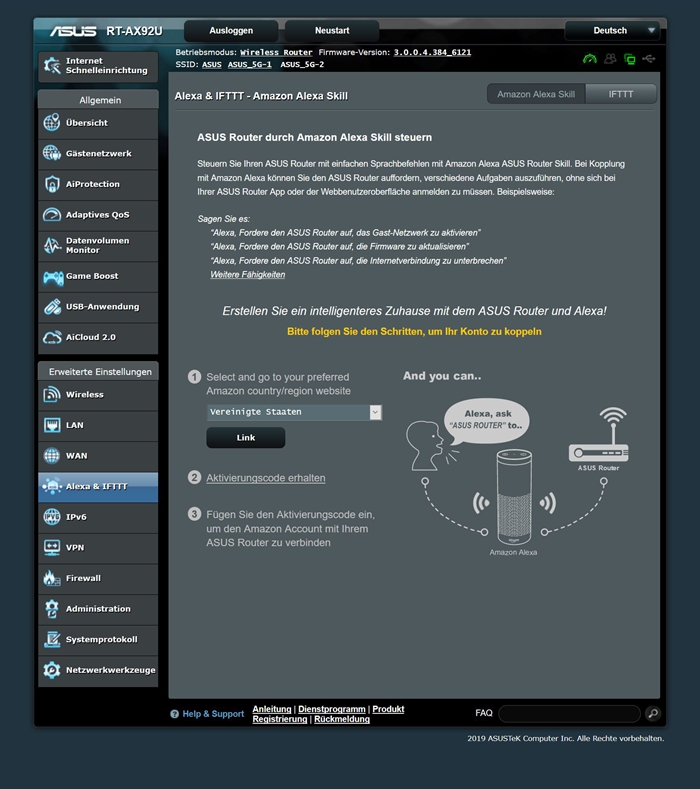The height and width of the screenshot is (789, 700).
Task: Open the Rückmeldung footer link
Action: point(342,719)
